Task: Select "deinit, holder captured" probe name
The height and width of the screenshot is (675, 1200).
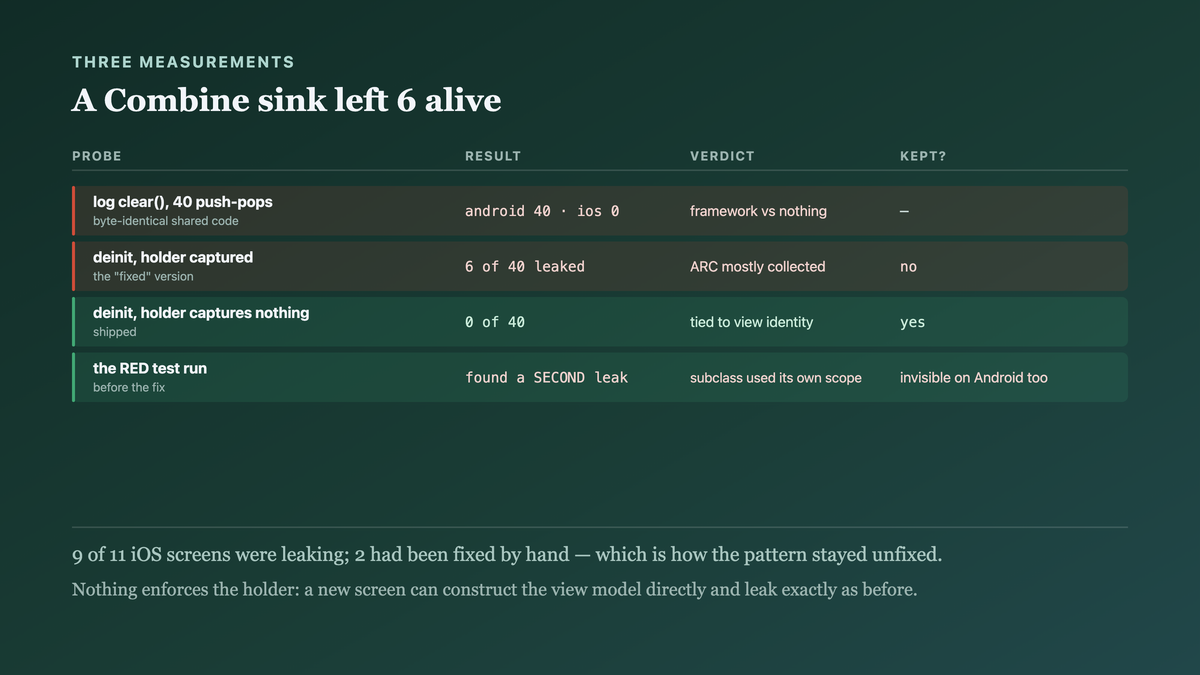Action: [x=173, y=257]
